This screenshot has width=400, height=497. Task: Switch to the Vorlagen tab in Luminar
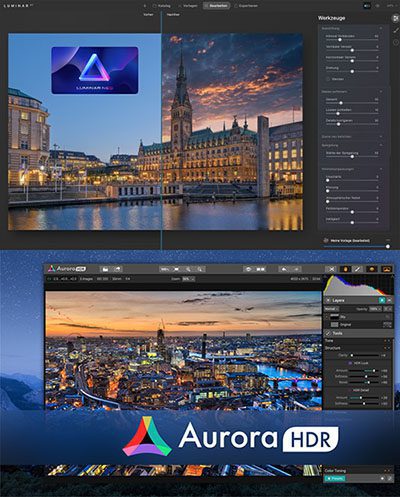(x=187, y=6)
